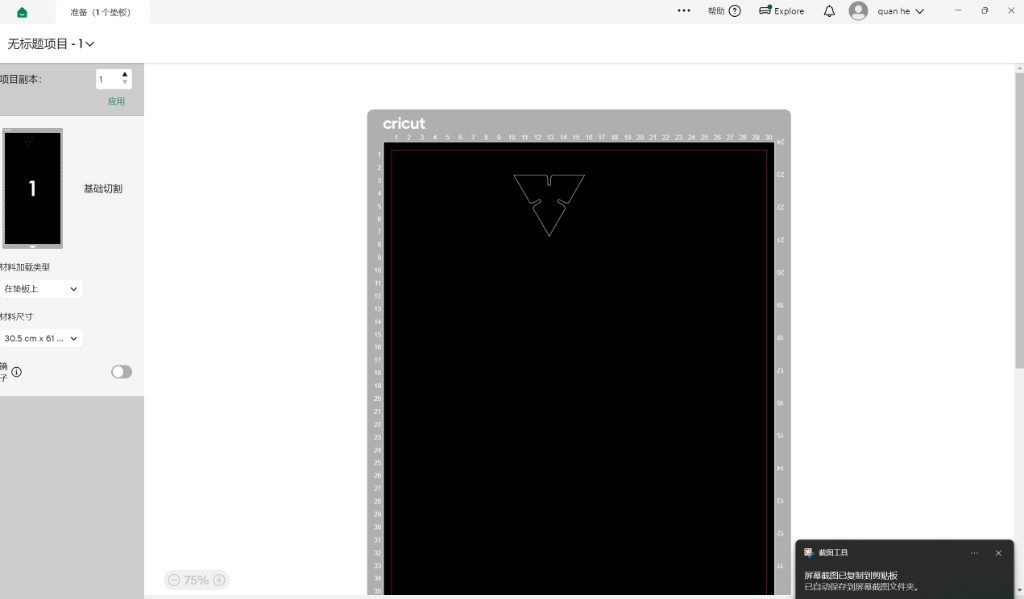Open the Cricut home icon
The width and height of the screenshot is (1024, 599).
pos(22,12)
